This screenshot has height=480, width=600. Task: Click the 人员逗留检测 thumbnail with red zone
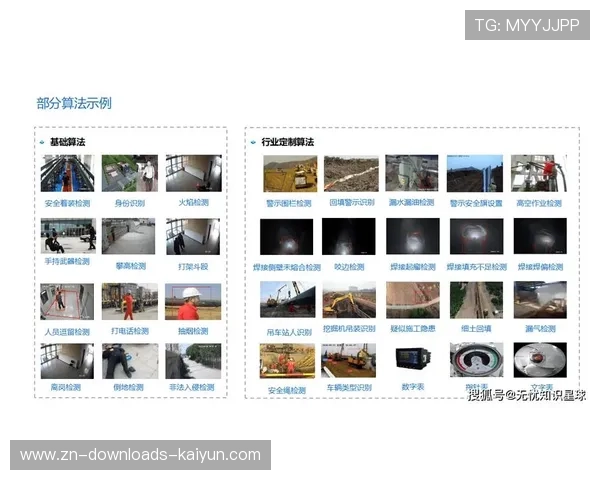[x=67, y=302]
